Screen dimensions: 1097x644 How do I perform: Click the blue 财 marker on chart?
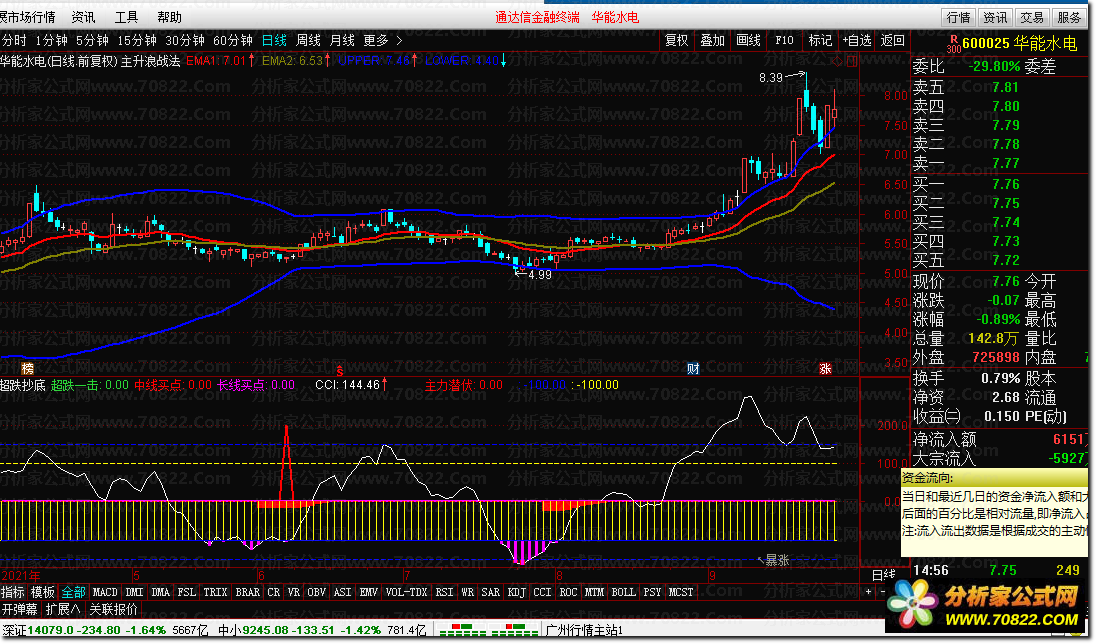tap(693, 368)
